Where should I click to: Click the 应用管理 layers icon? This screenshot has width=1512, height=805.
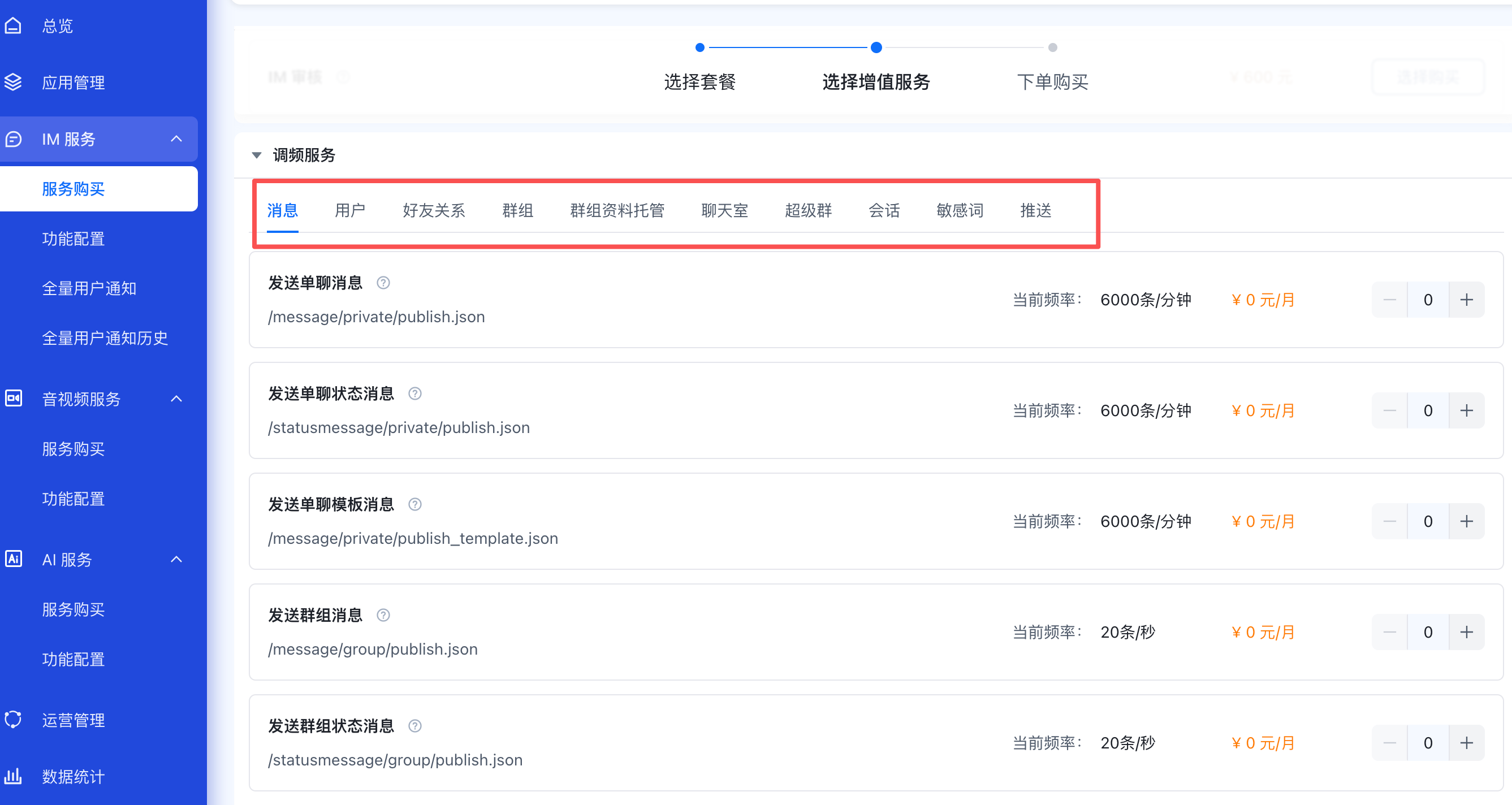point(13,82)
